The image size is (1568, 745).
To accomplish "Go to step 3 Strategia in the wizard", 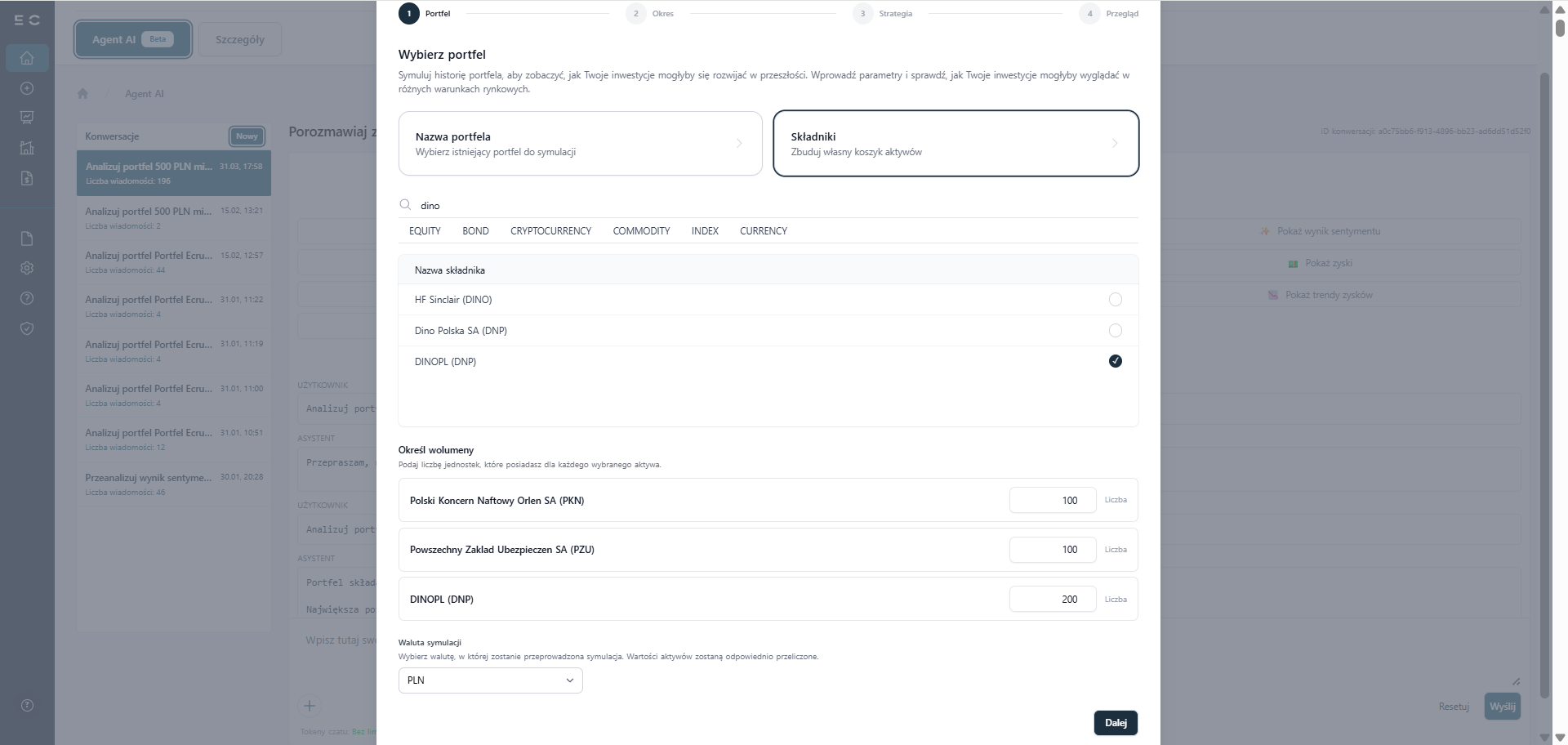I will pos(883,14).
